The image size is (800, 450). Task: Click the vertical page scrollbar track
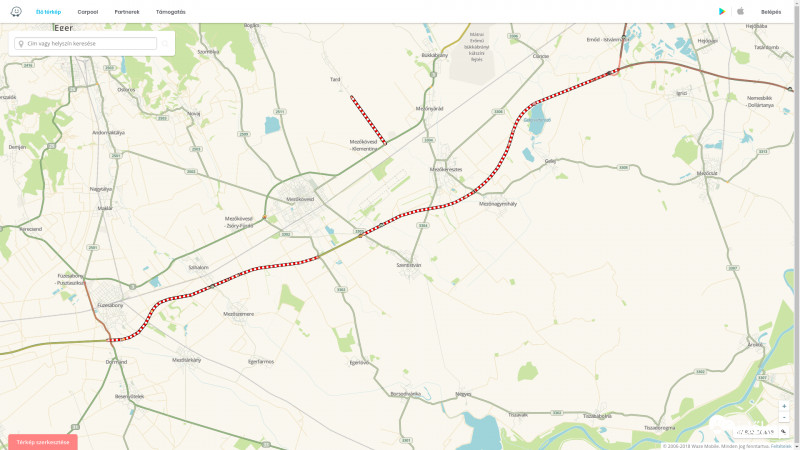pyautogui.click(x=796, y=224)
